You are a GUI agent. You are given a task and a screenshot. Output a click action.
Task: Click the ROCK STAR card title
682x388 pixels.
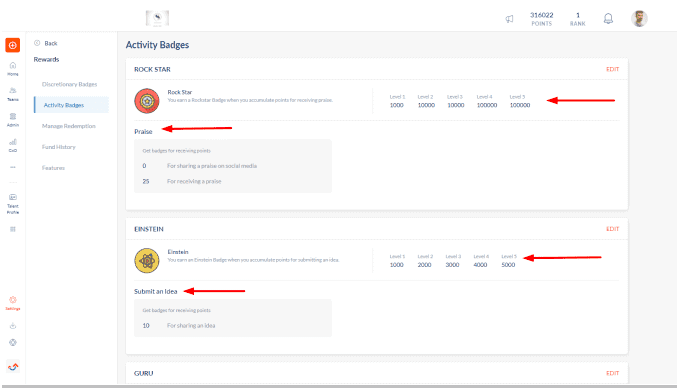(x=152, y=69)
